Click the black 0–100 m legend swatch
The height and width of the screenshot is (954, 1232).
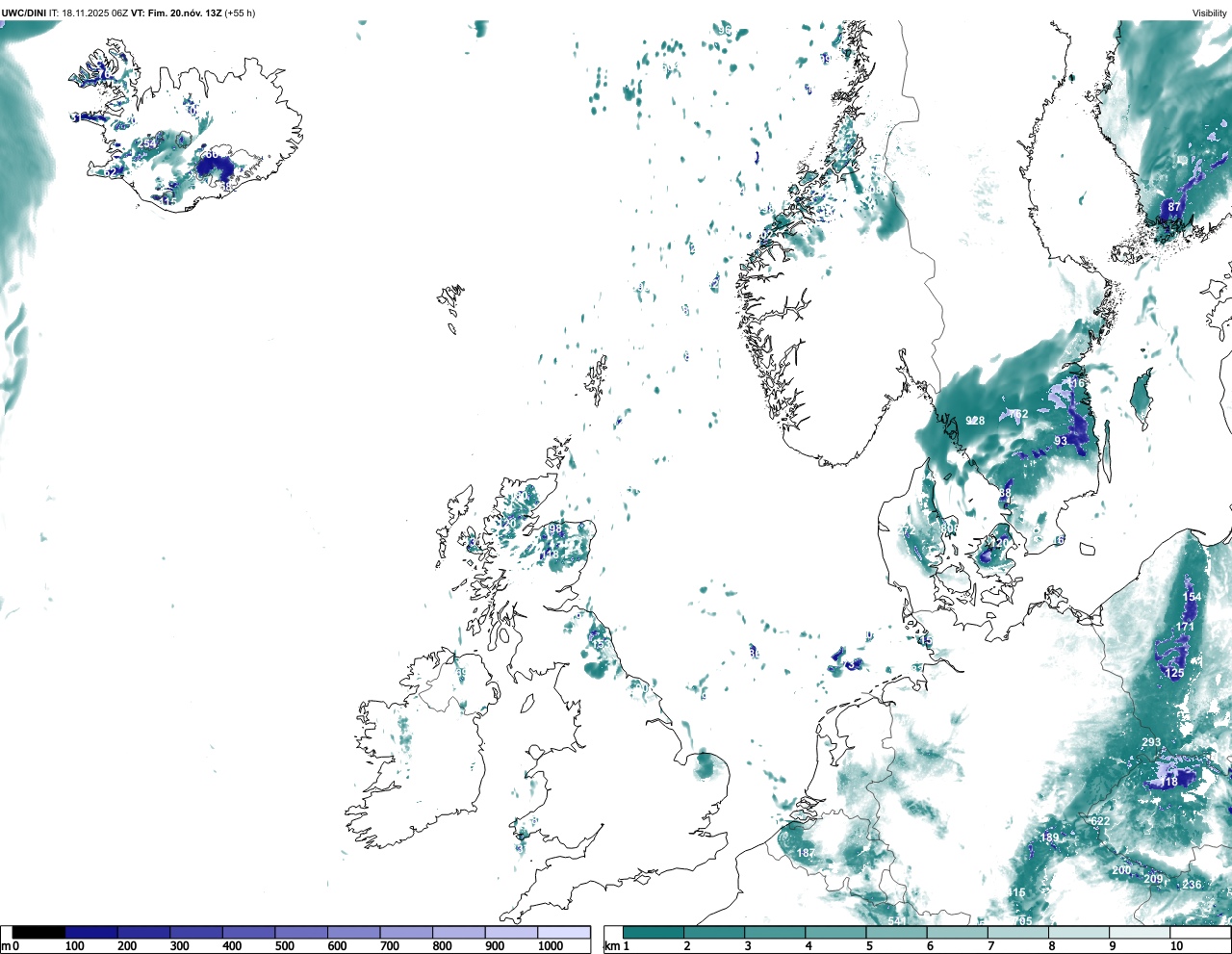click(x=38, y=932)
